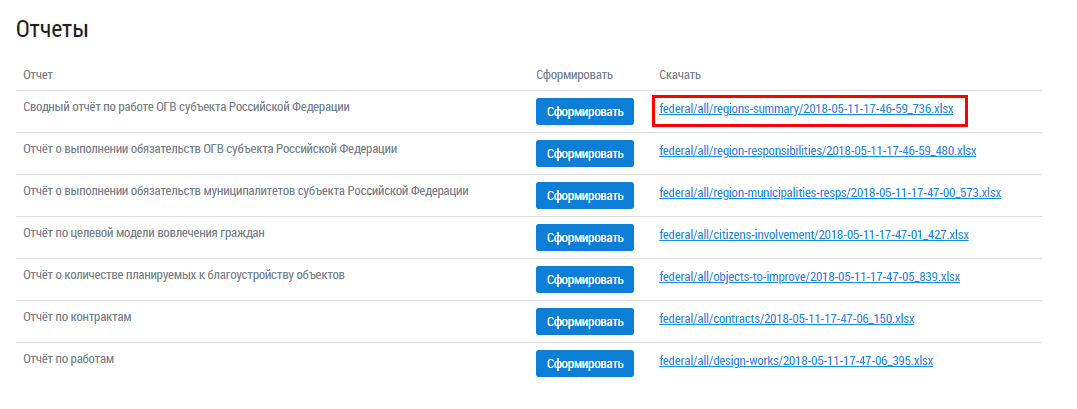
Task: Download contracts xlsx file
Action: 786,319
